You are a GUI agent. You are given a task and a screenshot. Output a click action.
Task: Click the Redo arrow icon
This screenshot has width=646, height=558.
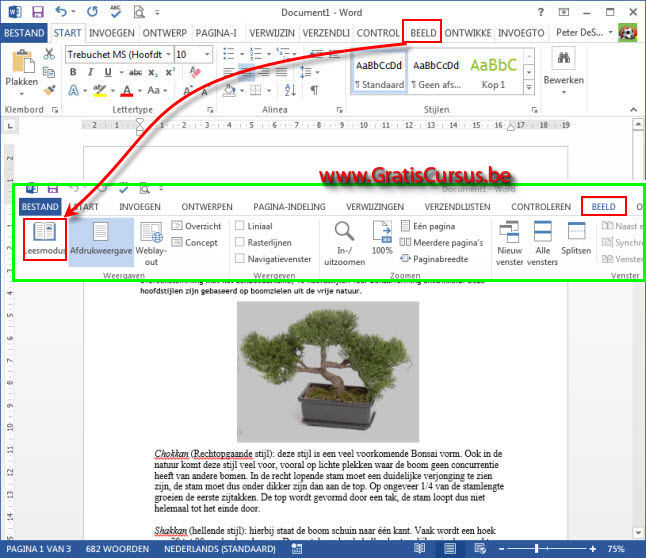tap(92, 12)
